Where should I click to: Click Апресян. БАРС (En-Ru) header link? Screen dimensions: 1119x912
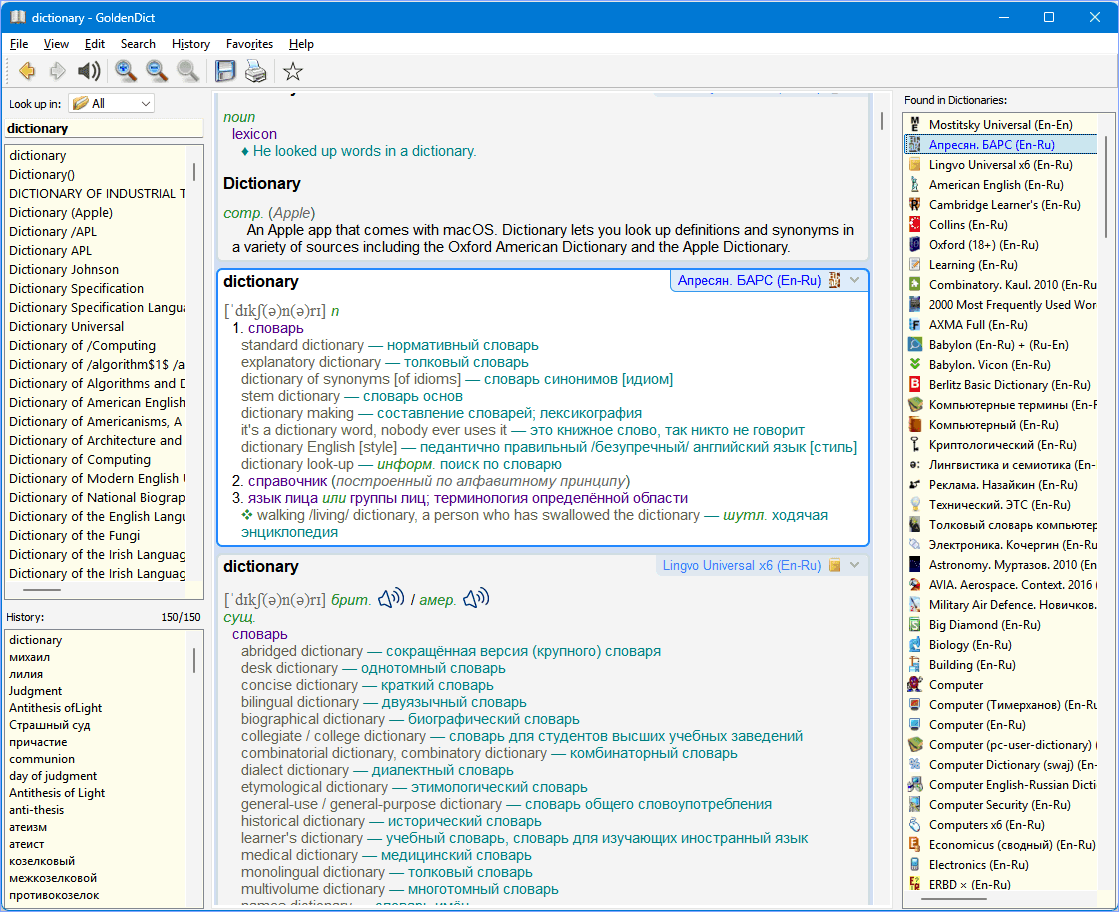(x=749, y=280)
